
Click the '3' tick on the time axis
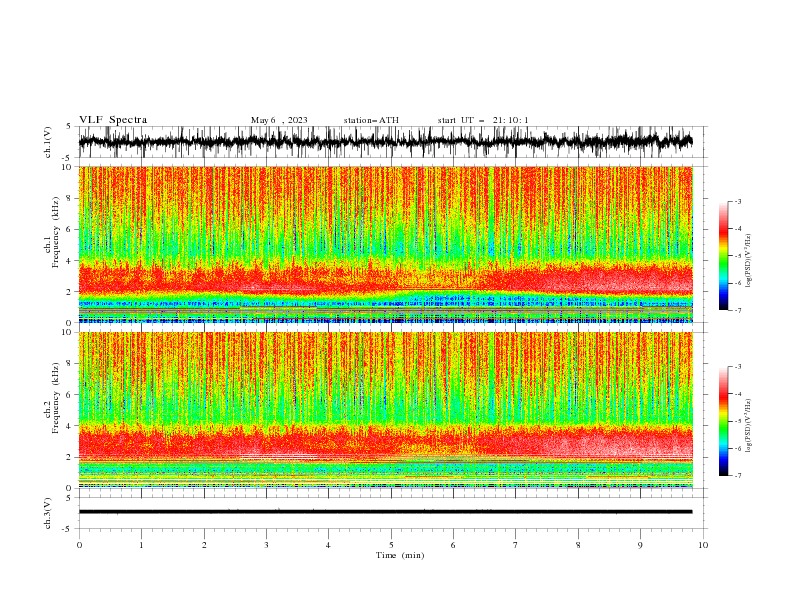pyautogui.click(x=266, y=545)
